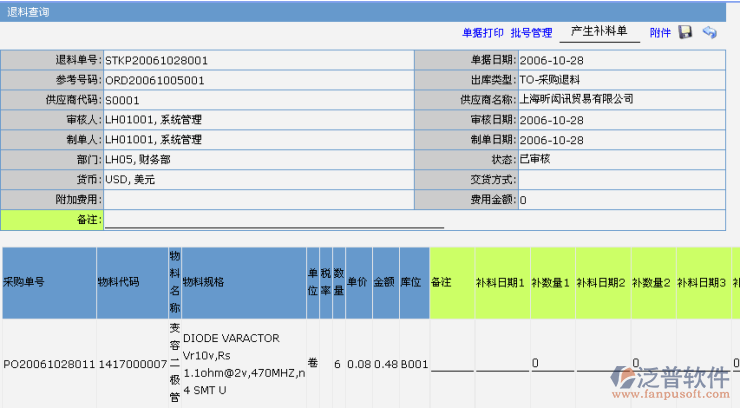This screenshot has width=740, height=410.
Task: Click the 金额 column header
Action: pos(384,282)
